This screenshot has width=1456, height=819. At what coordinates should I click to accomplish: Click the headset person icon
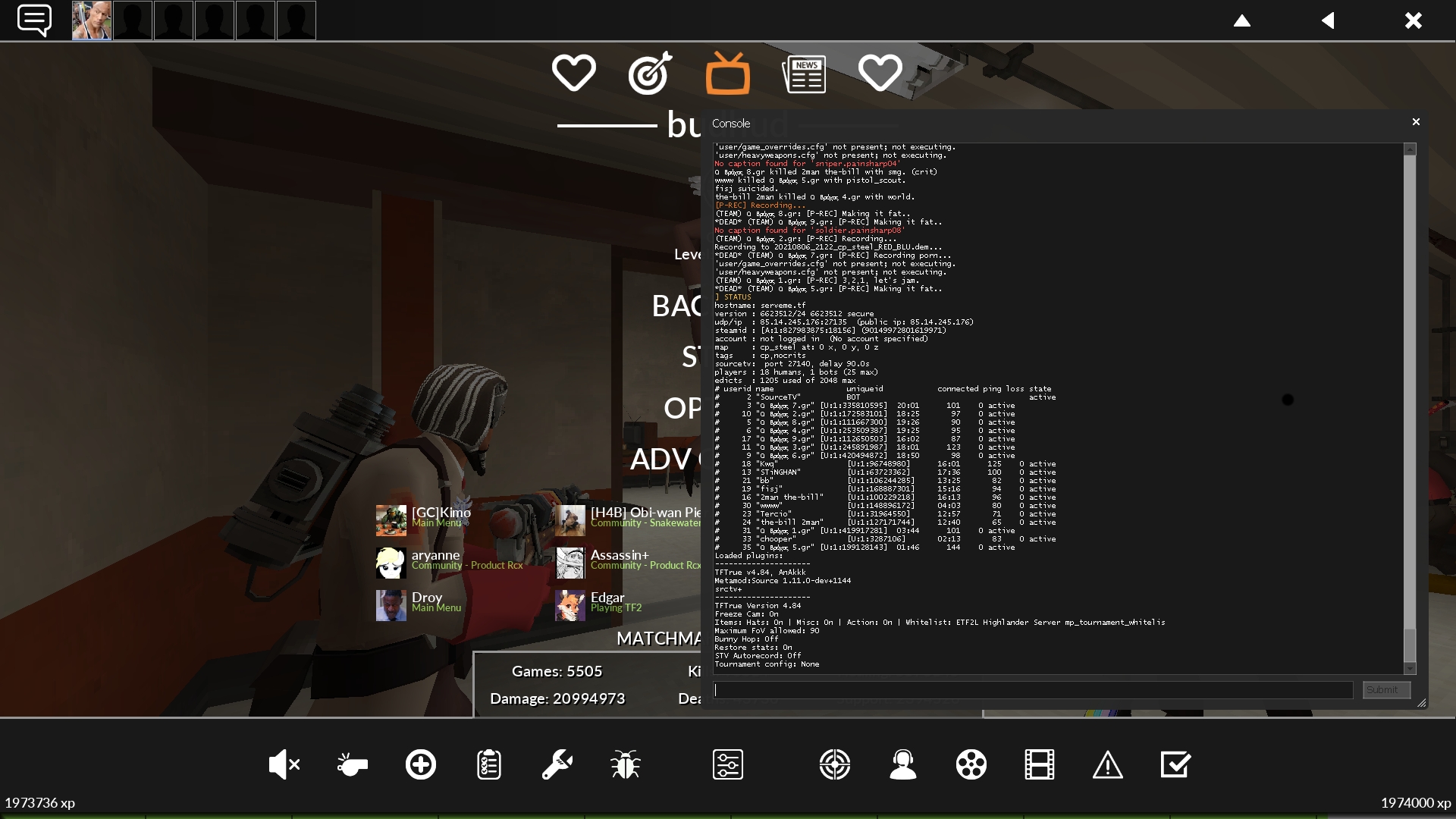903,764
